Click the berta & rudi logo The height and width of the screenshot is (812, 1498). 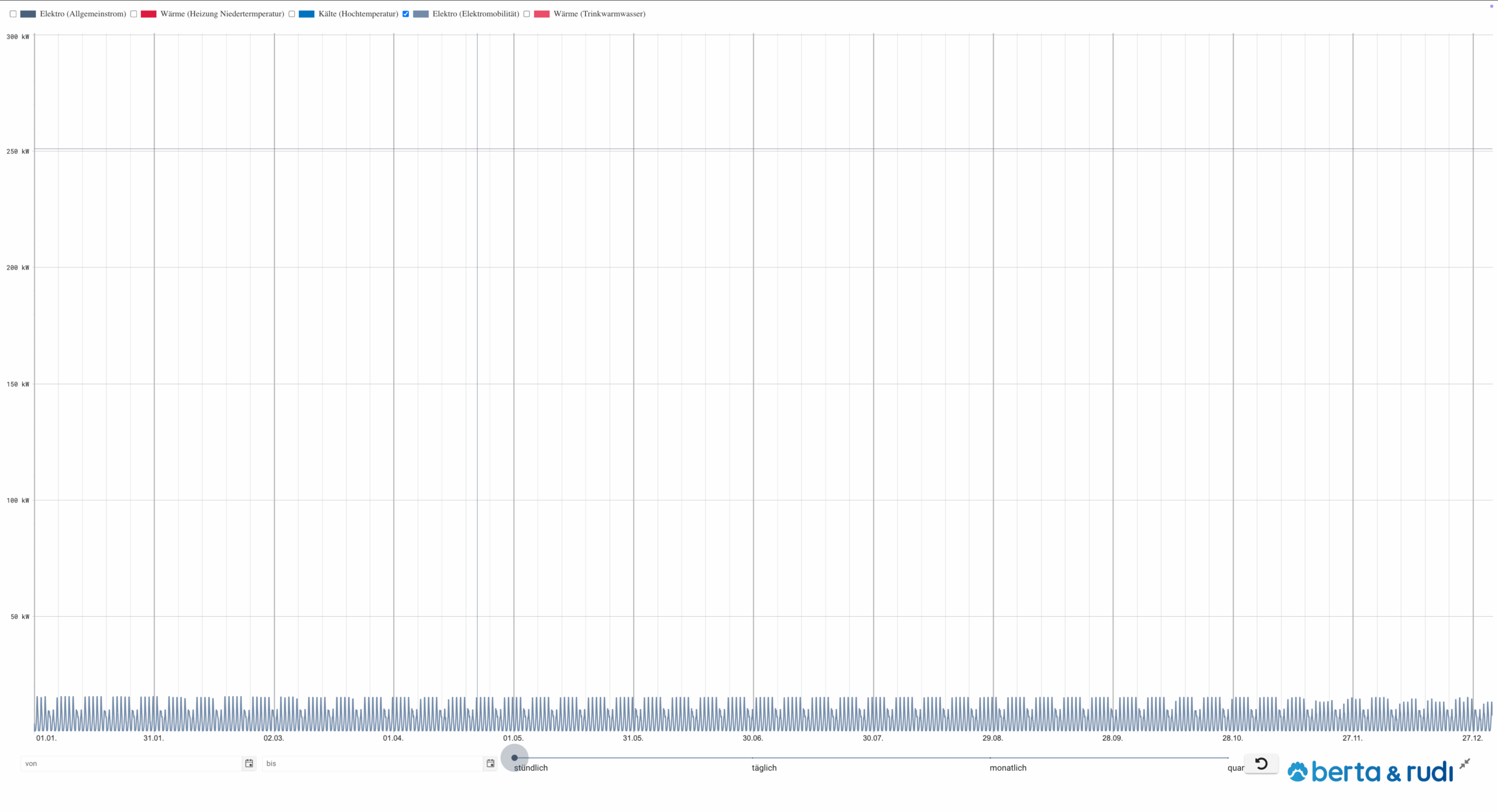click(x=1370, y=772)
